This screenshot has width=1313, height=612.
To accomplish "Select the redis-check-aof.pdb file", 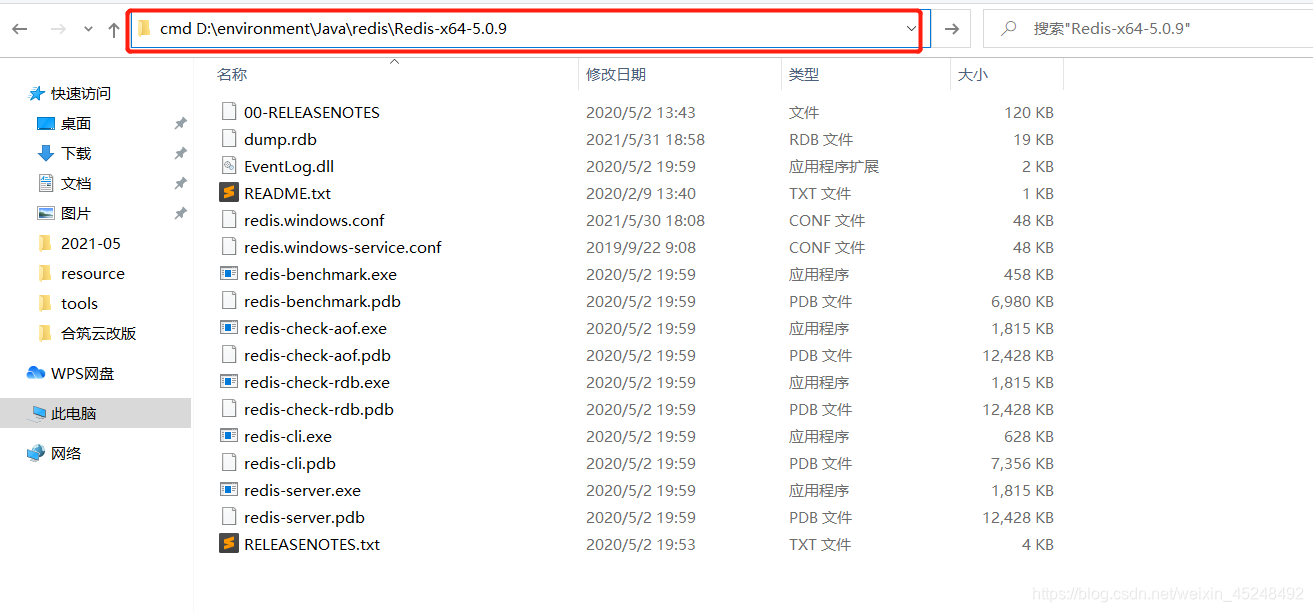I will [x=317, y=355].
